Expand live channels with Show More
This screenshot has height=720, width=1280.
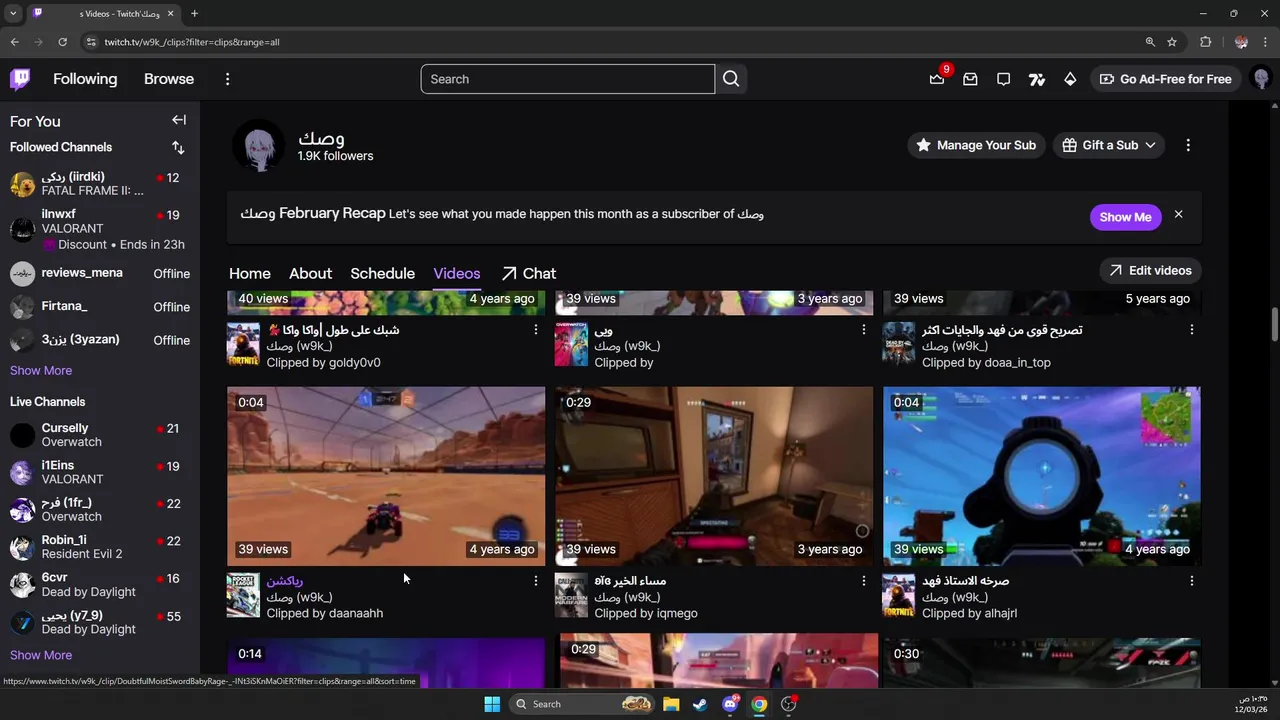(x=41, y=655)
